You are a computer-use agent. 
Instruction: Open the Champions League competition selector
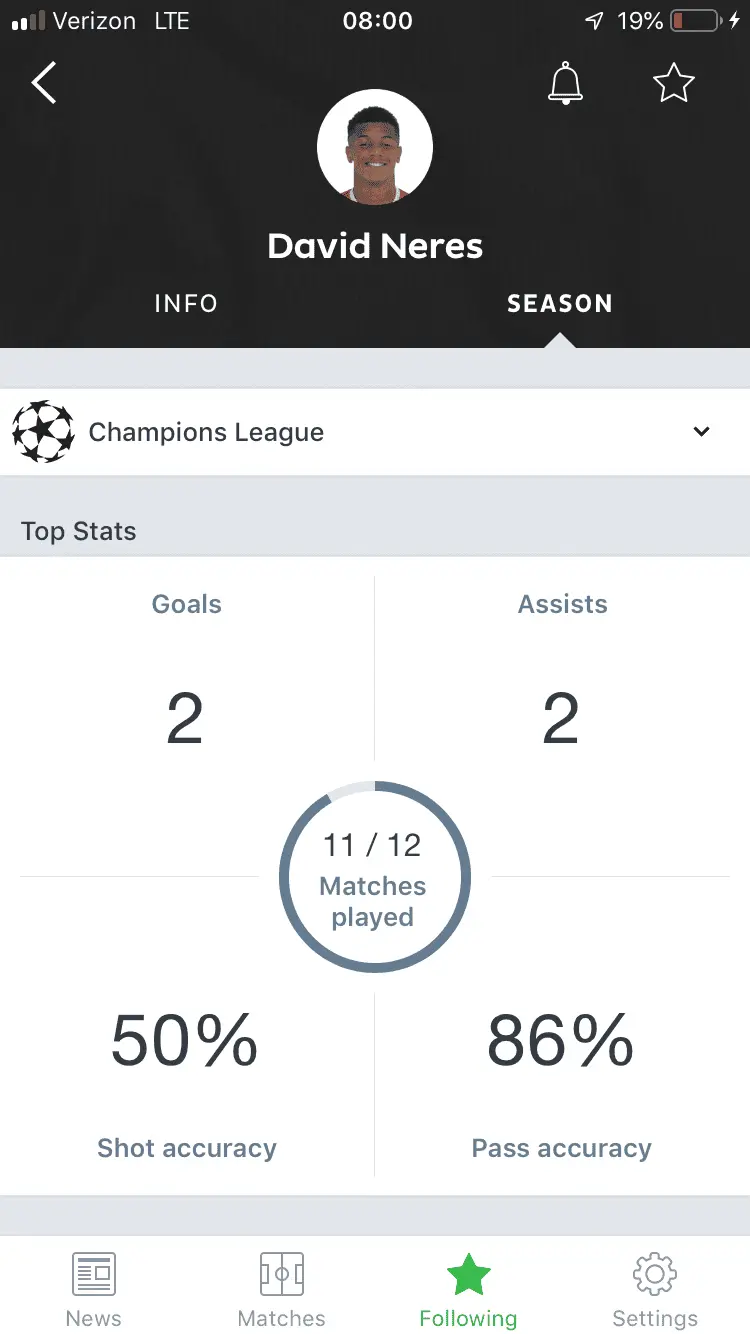click(375, 432)
